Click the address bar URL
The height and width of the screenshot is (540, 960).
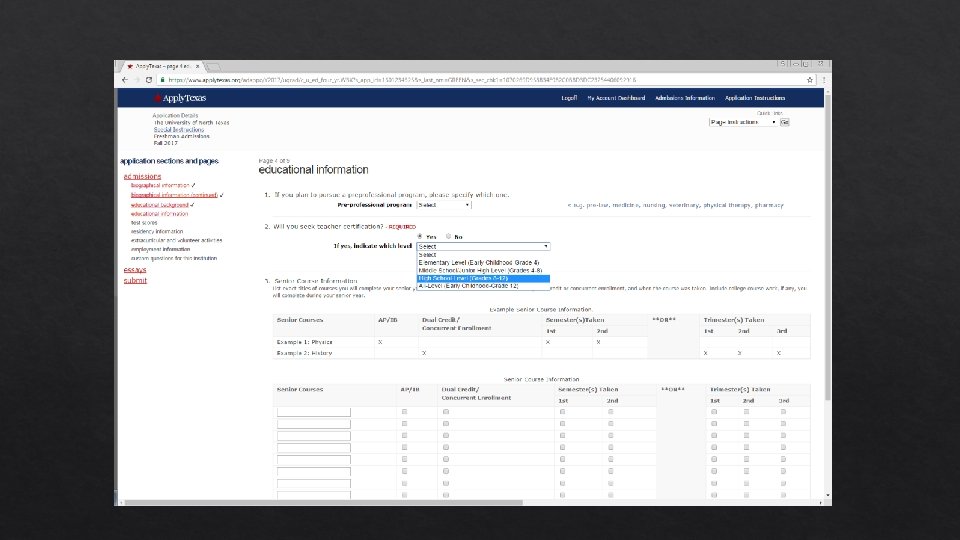pos(402,80)
